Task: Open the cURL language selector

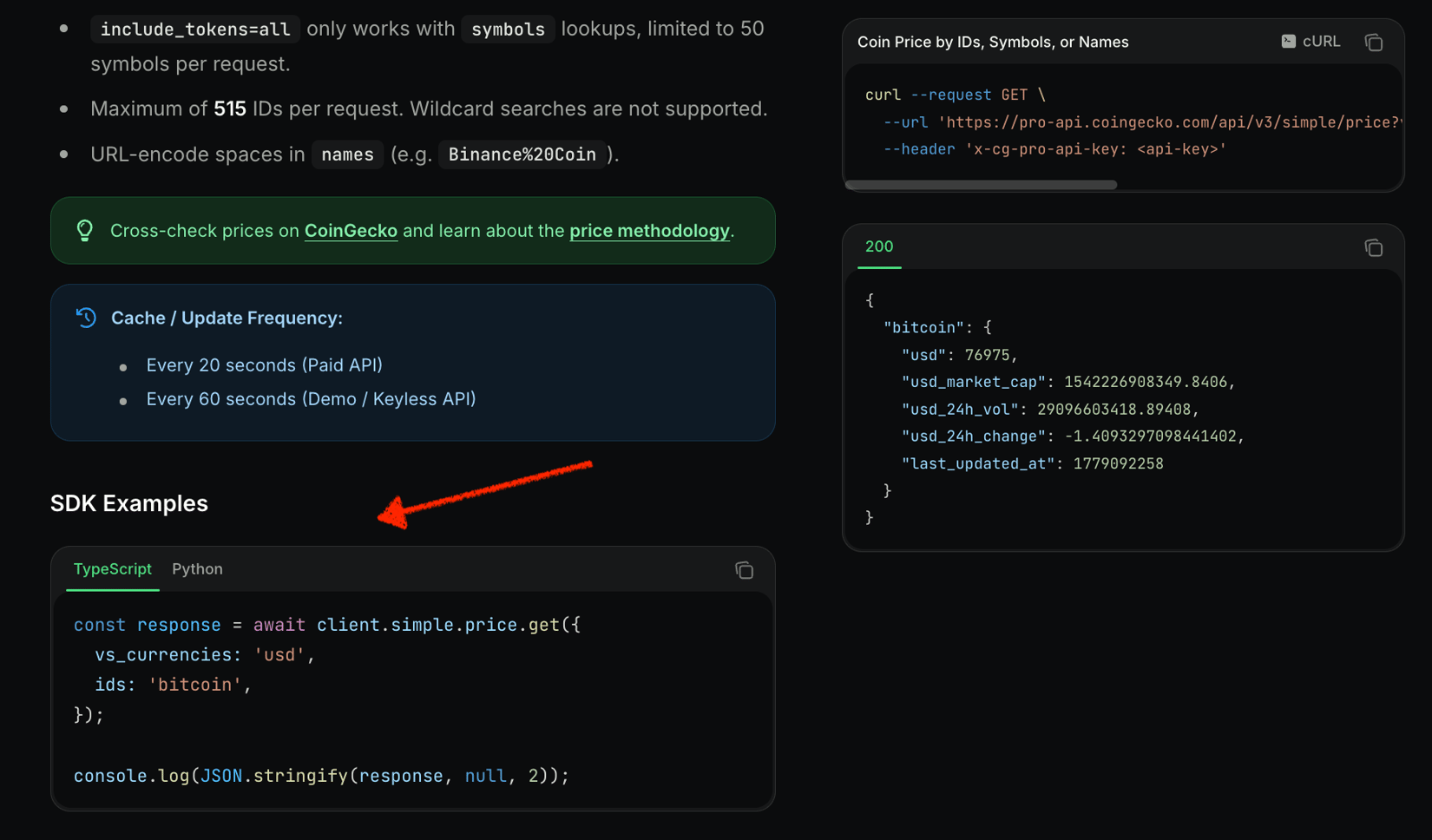Action: 1311,42
